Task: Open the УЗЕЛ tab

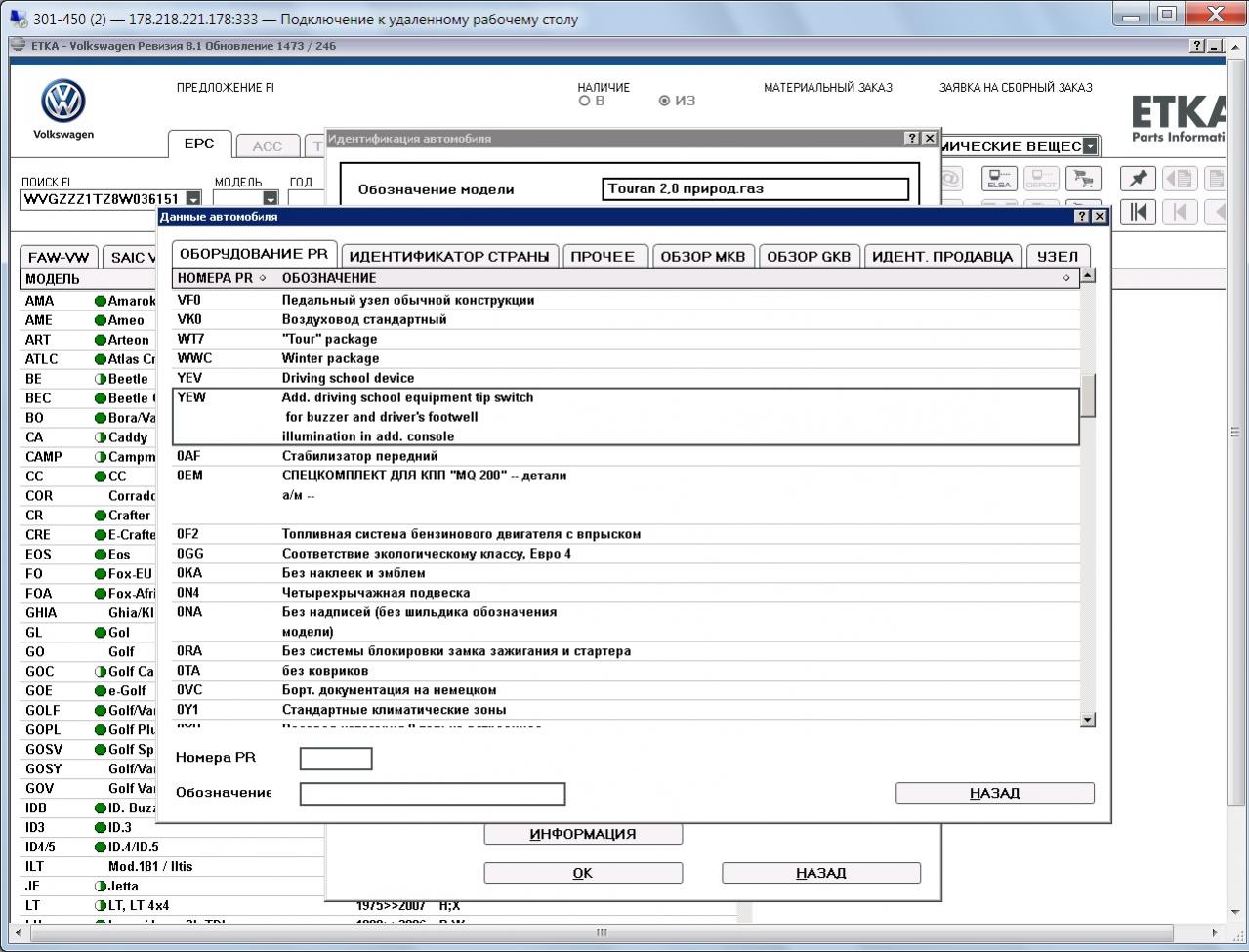Action: 1058,256
